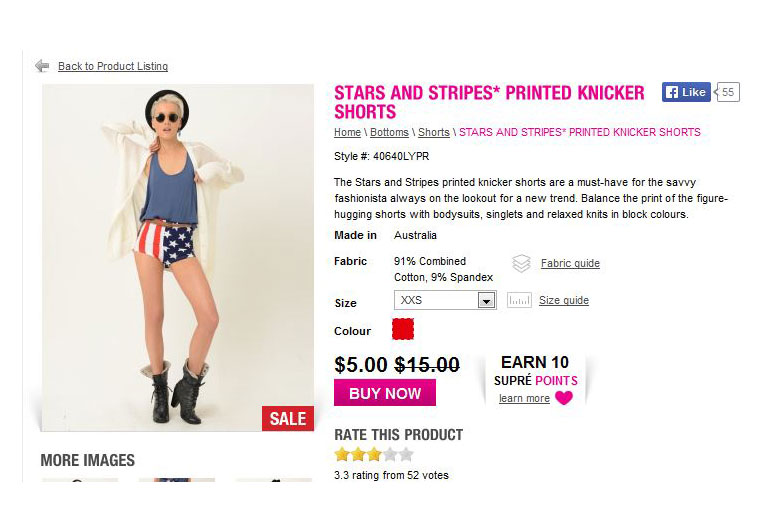Click the main product photo
This screenshot has width=770, height=530.
(177, 257)
